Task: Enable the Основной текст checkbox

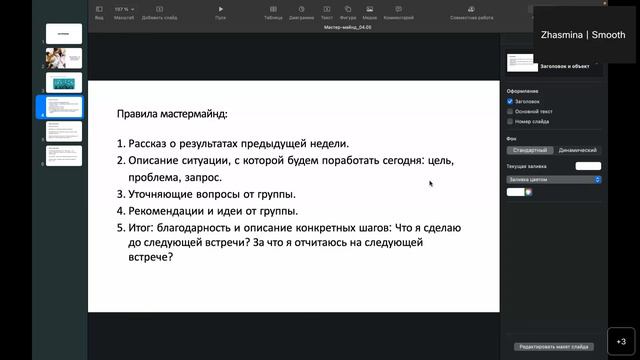Action: click(510, 111)
